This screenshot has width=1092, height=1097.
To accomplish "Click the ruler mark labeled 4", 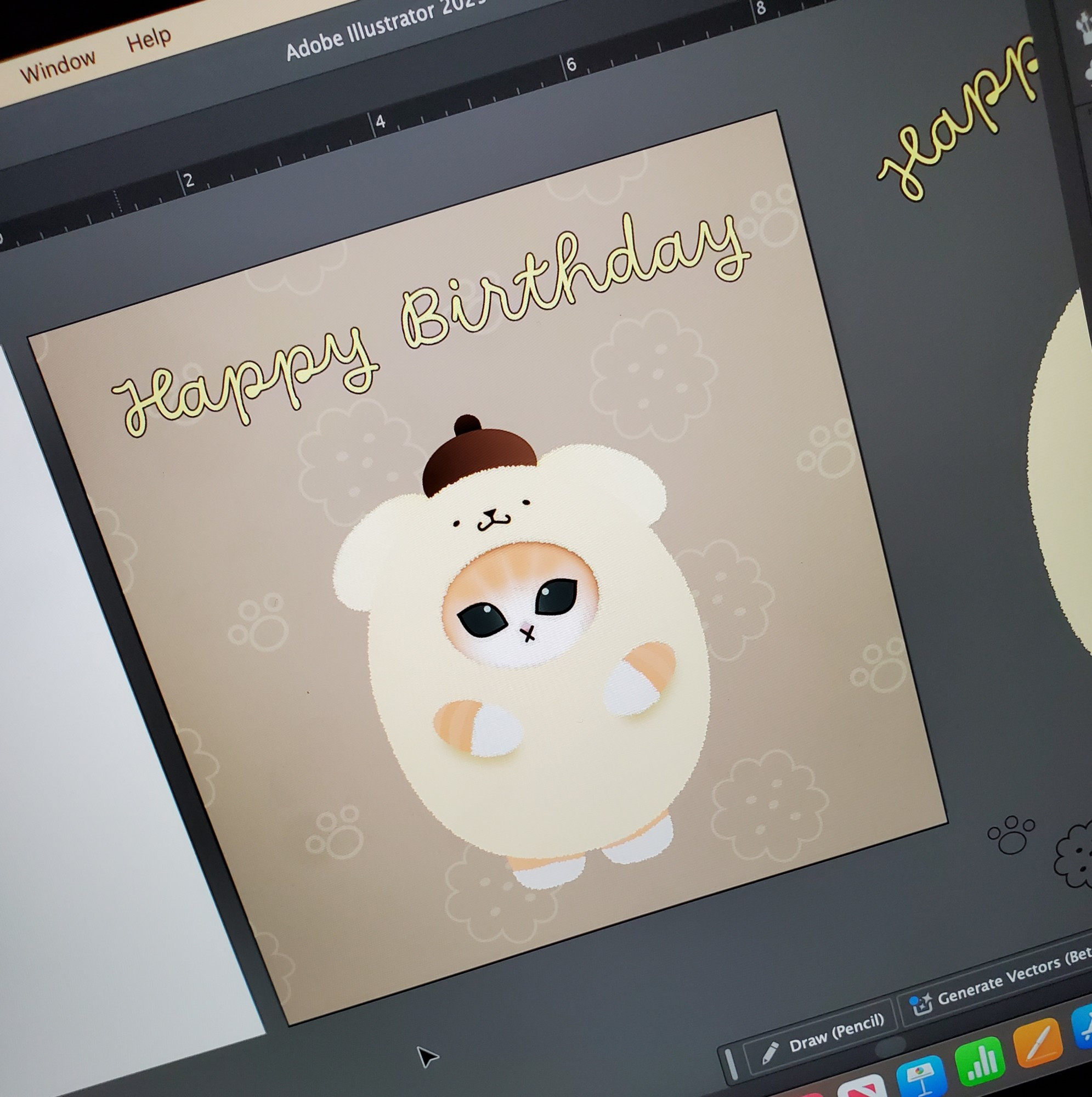I will pyautogui.click(x=381, y=121).
